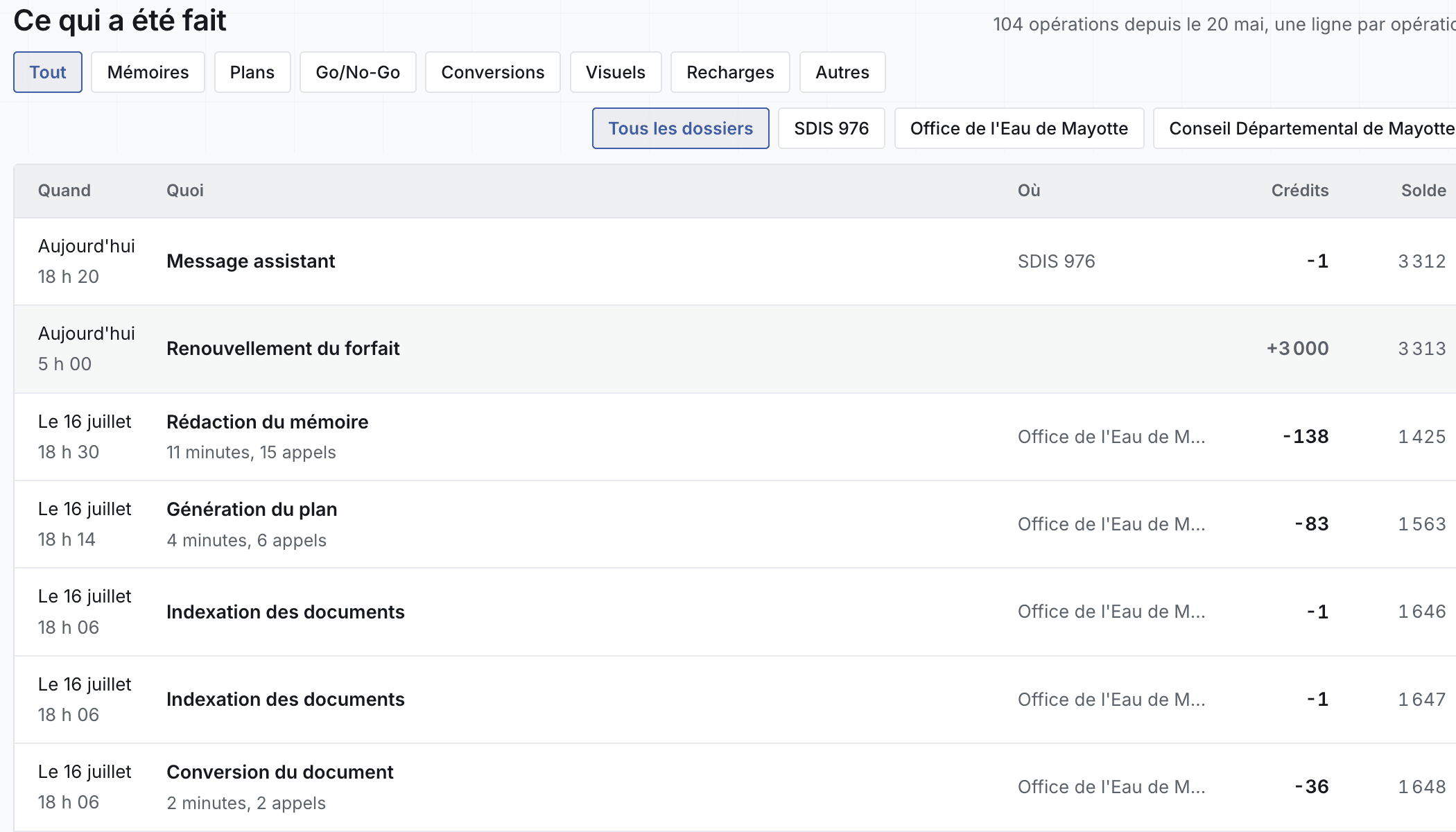Click the 3 312 balance value
Screen dimensions: 1456x832
[x=1422, y=261]
